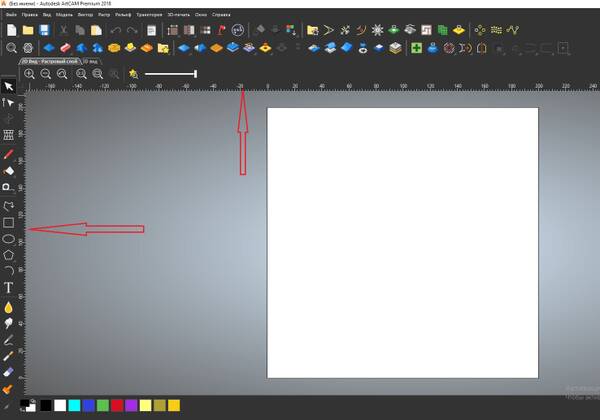
Task: Click the white starburst icon in top toolbar
Action: coord(377,30)
